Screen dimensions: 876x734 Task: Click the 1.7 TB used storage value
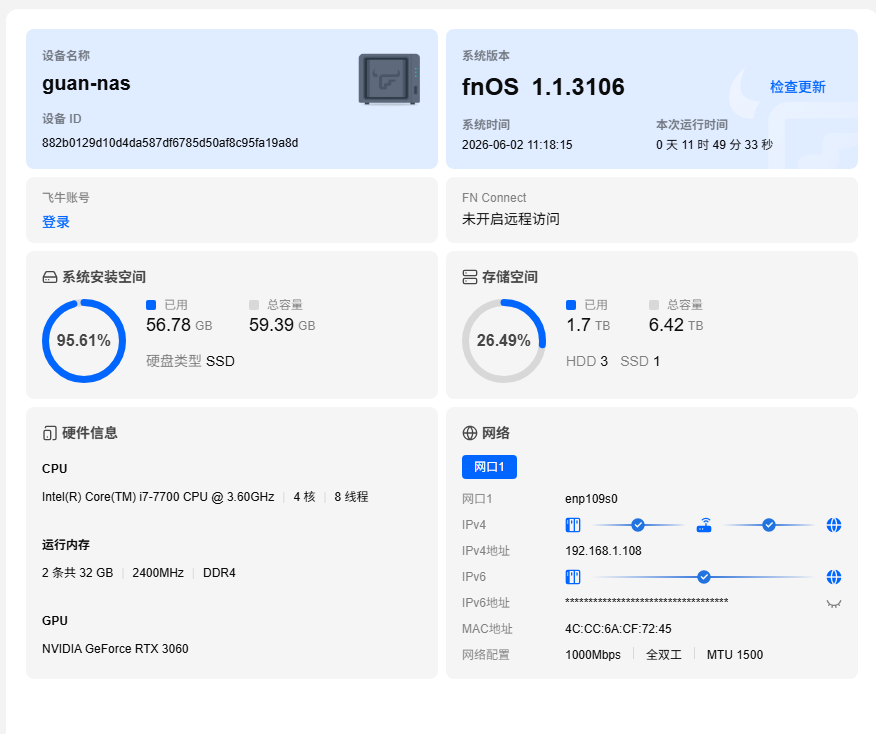(588, 325)
